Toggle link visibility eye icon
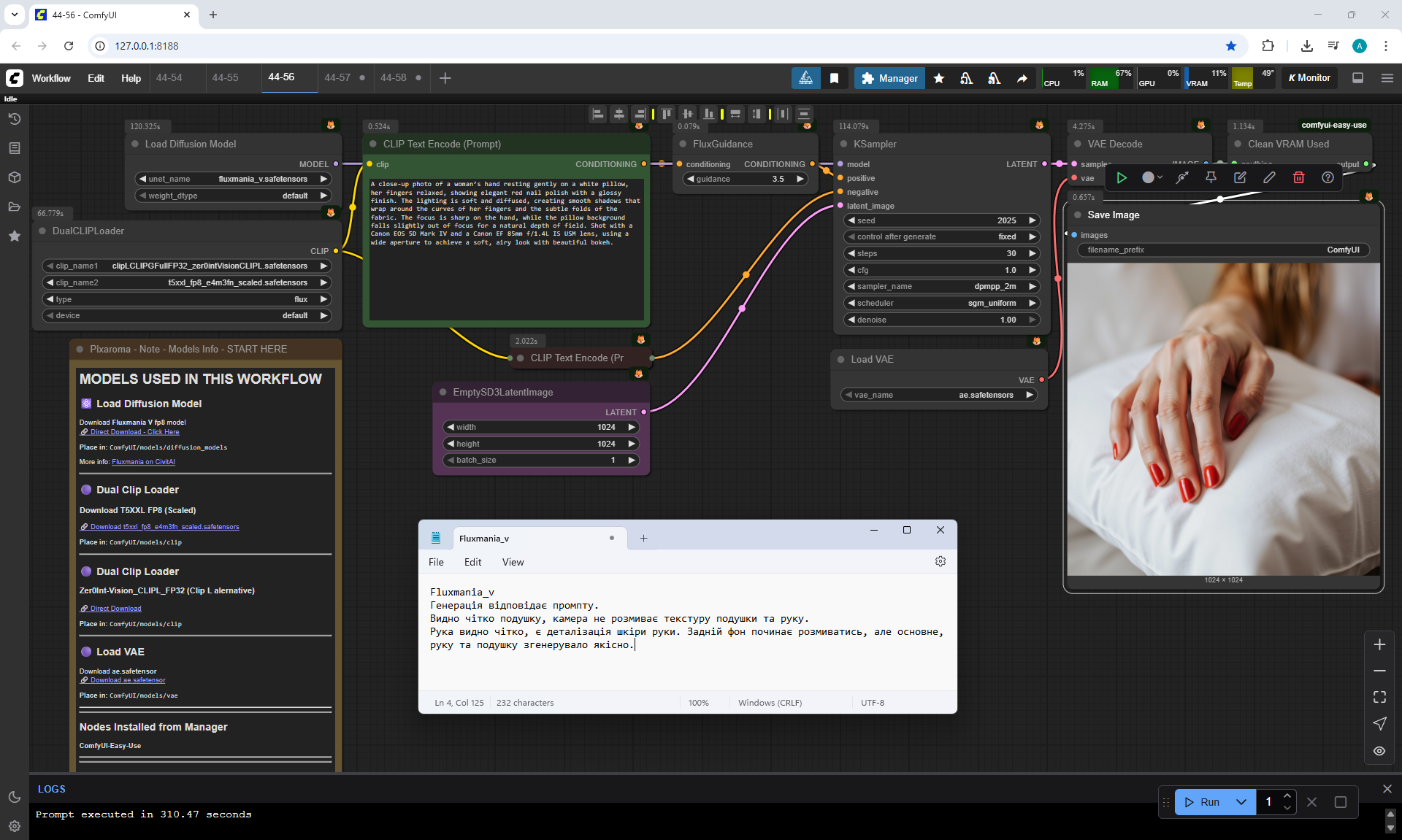 pos(1379,750)
